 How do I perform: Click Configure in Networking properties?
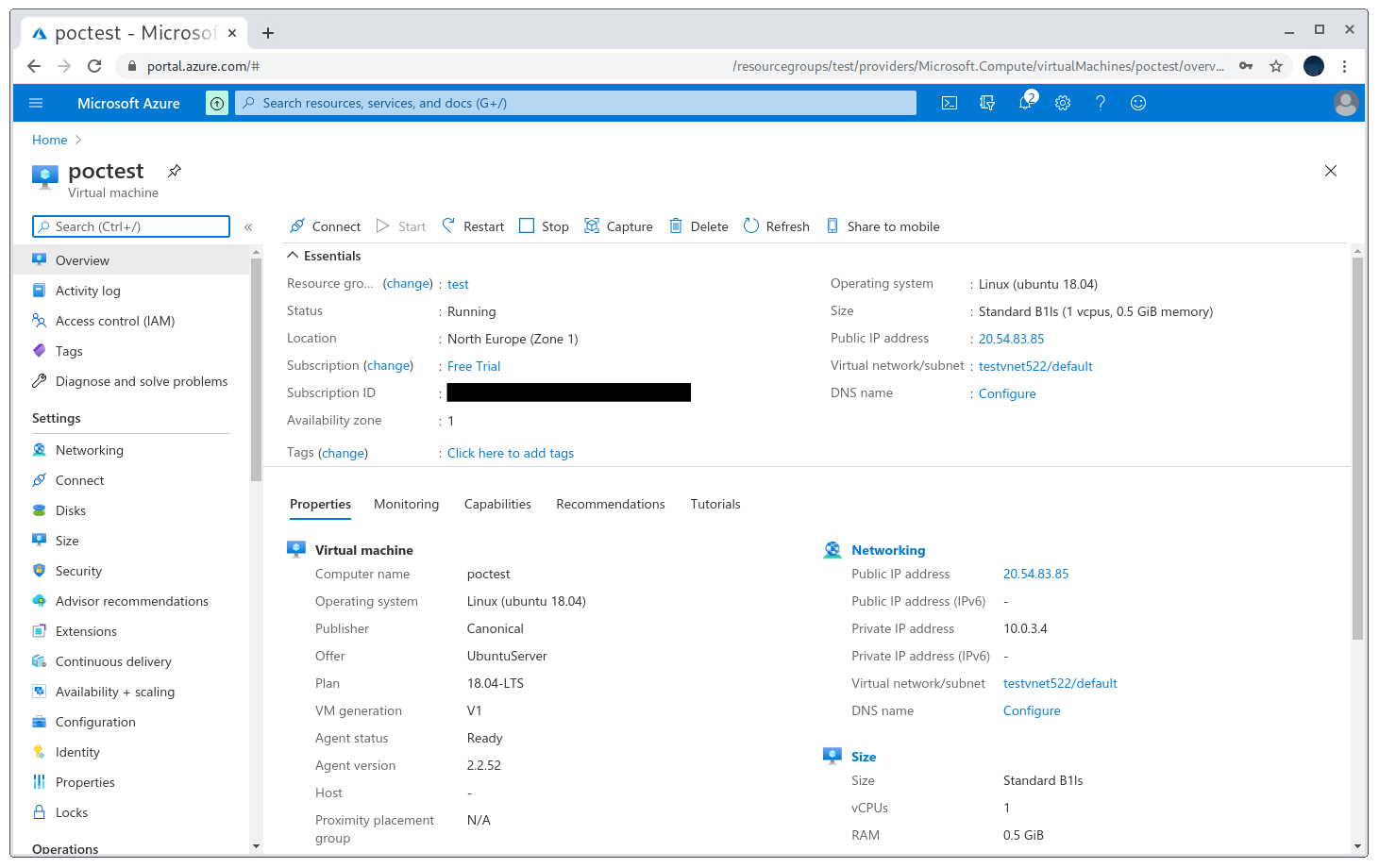click(1032, 710)
